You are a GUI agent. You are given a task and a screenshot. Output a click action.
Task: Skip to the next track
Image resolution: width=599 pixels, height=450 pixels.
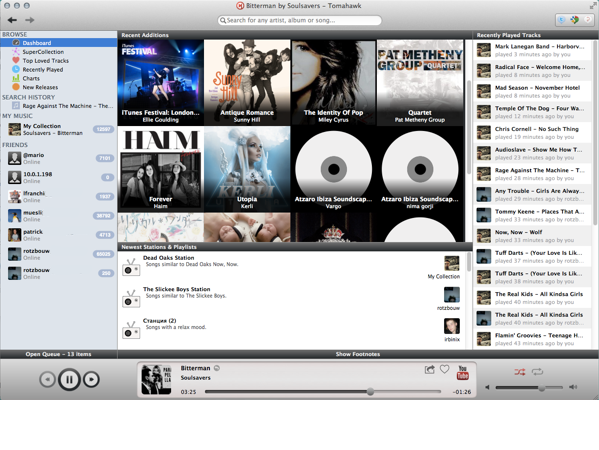click(91, 379)
